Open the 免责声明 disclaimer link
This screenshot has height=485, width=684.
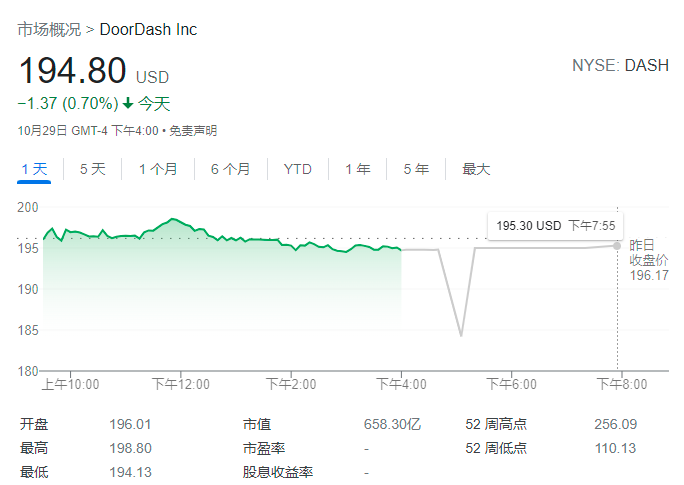pos(192,131)
